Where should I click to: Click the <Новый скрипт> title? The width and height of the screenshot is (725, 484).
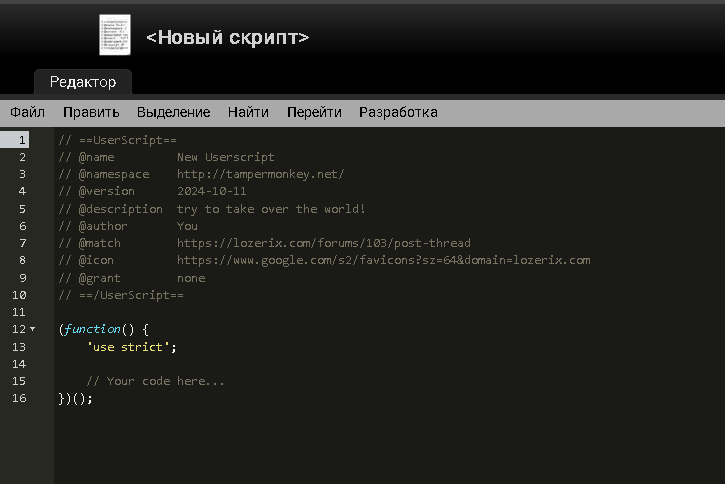point(227,37)
